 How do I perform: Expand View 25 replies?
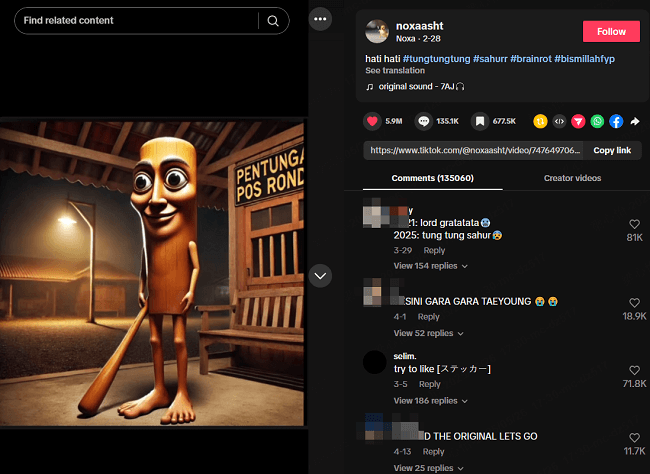(x=428, y=468)
